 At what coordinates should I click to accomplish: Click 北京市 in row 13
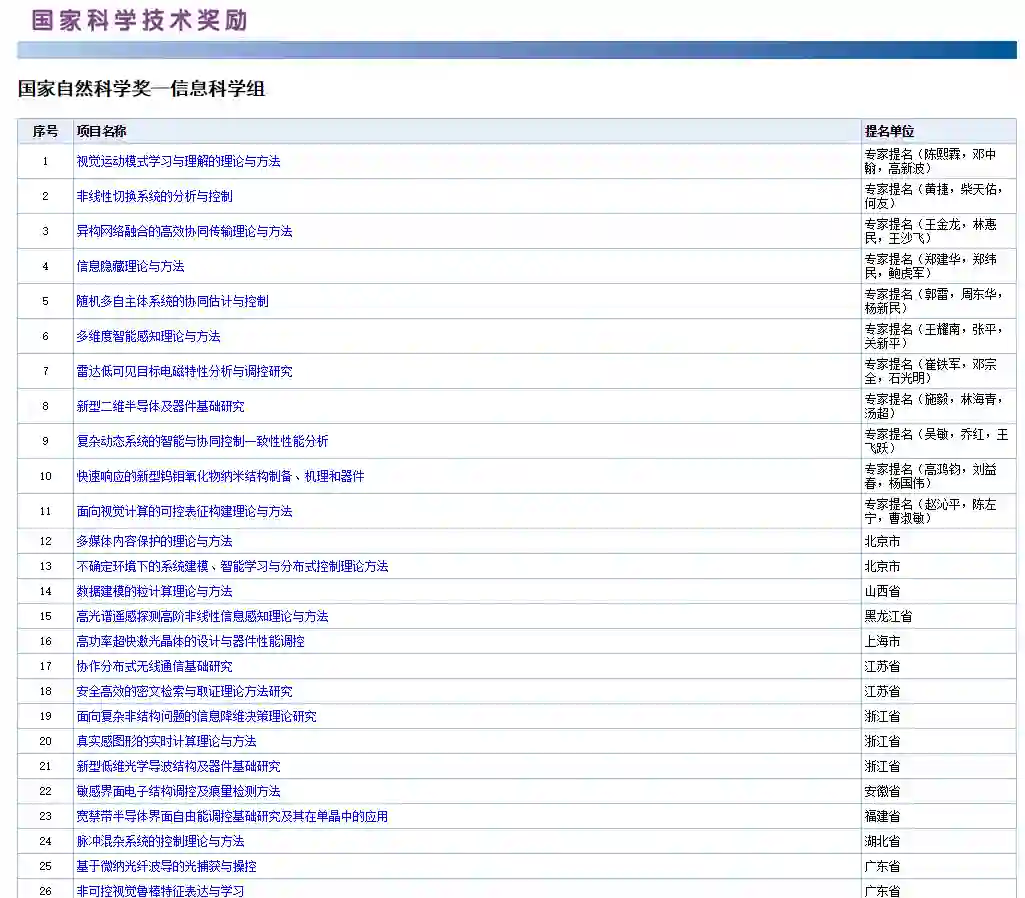click(x=882, y=566)
